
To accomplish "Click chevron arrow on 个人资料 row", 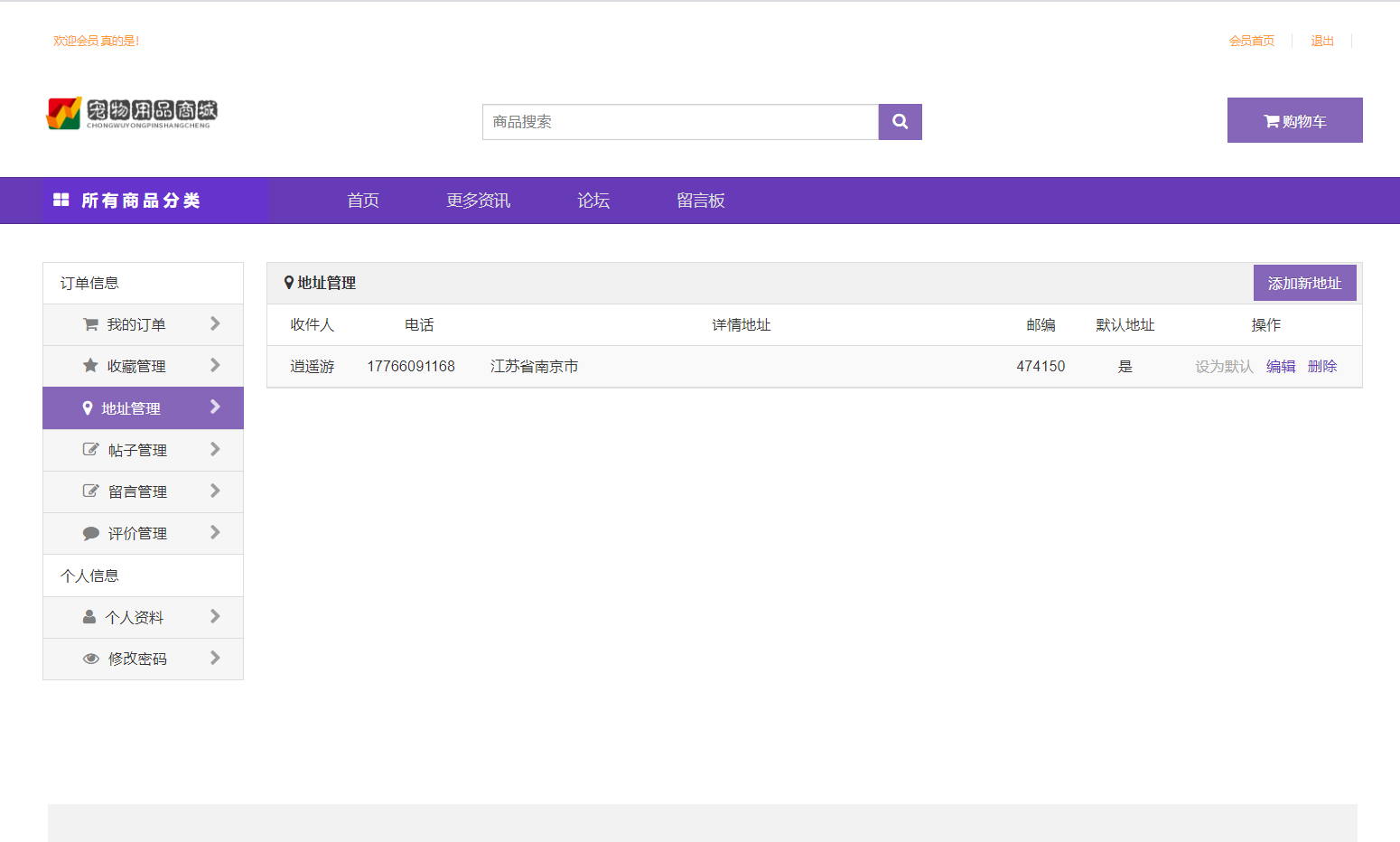I will pos(215,616).
